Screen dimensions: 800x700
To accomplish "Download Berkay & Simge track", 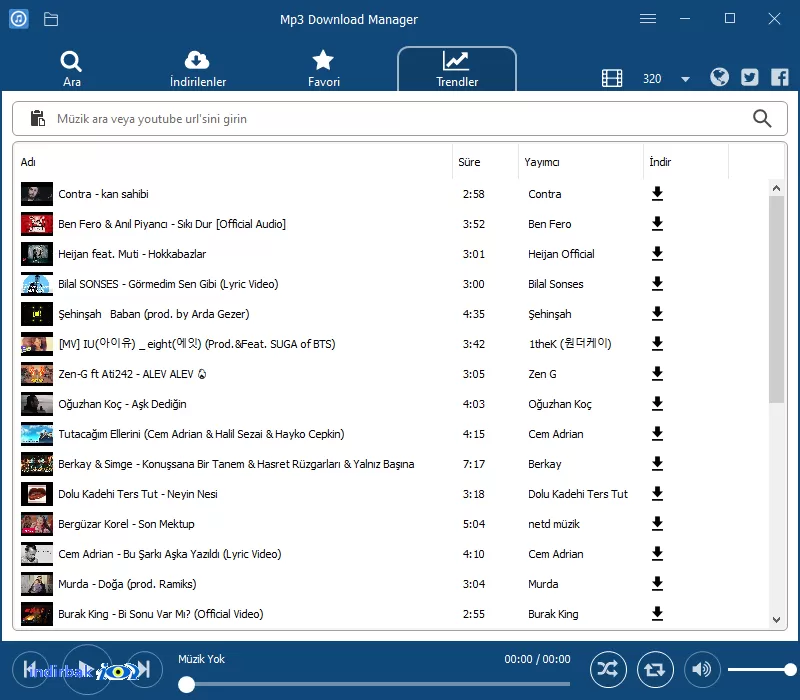I will (x=657, y=464).
